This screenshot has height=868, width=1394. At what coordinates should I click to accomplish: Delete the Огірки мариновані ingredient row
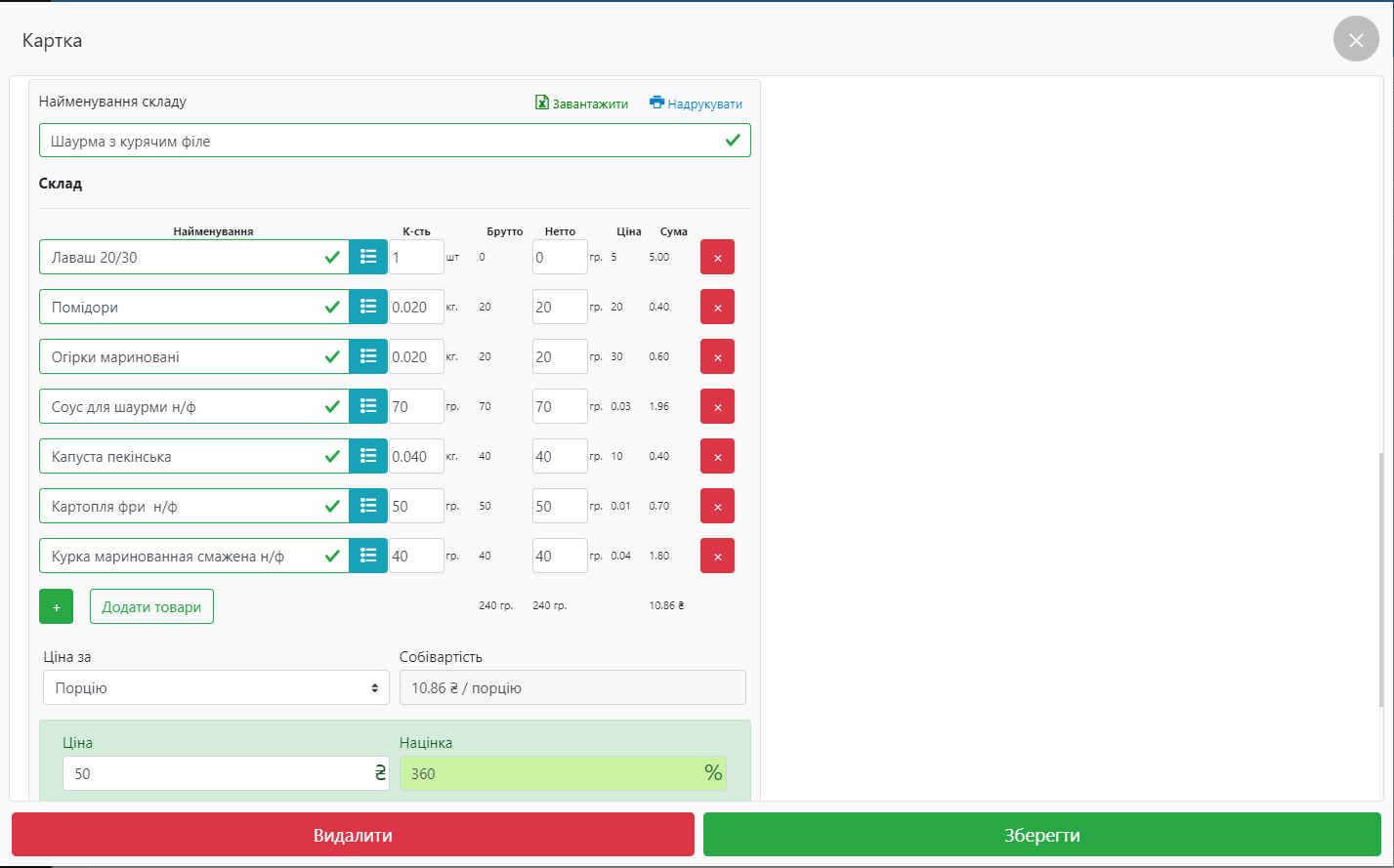717,356
